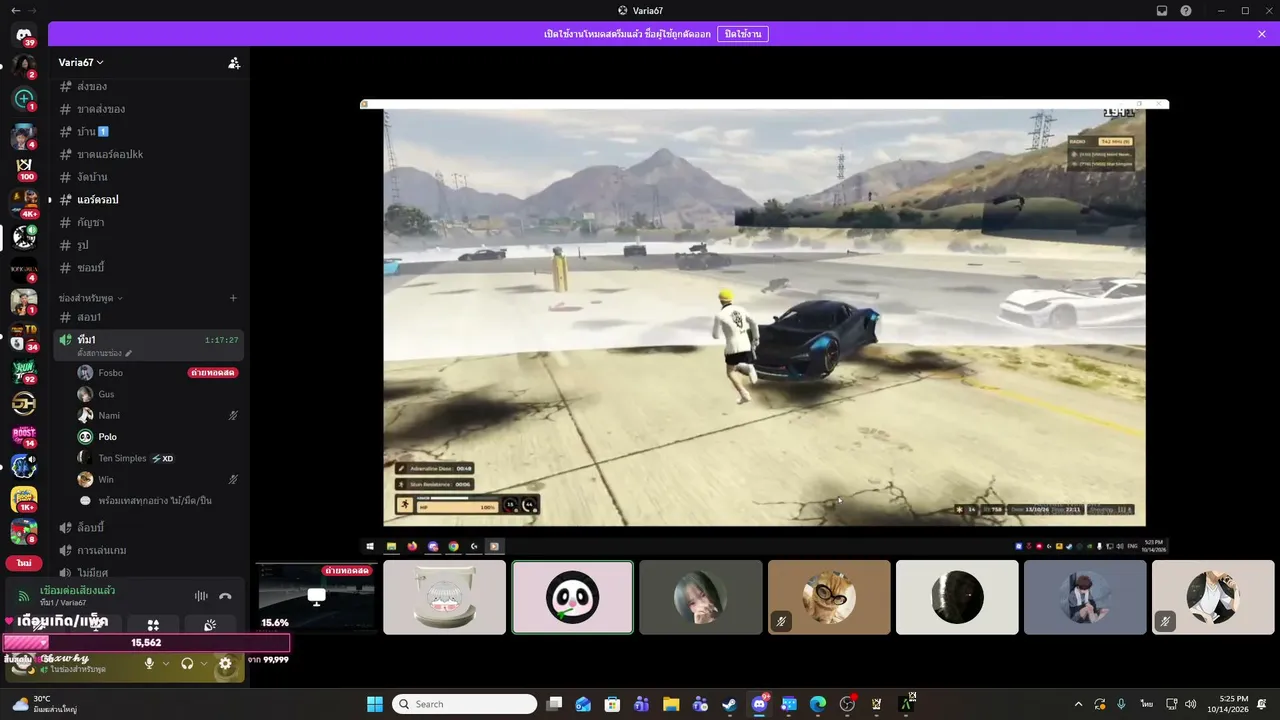Open user settings gear icon
The height and width of the screenshot is (720, 1280).
coord(225,663)
